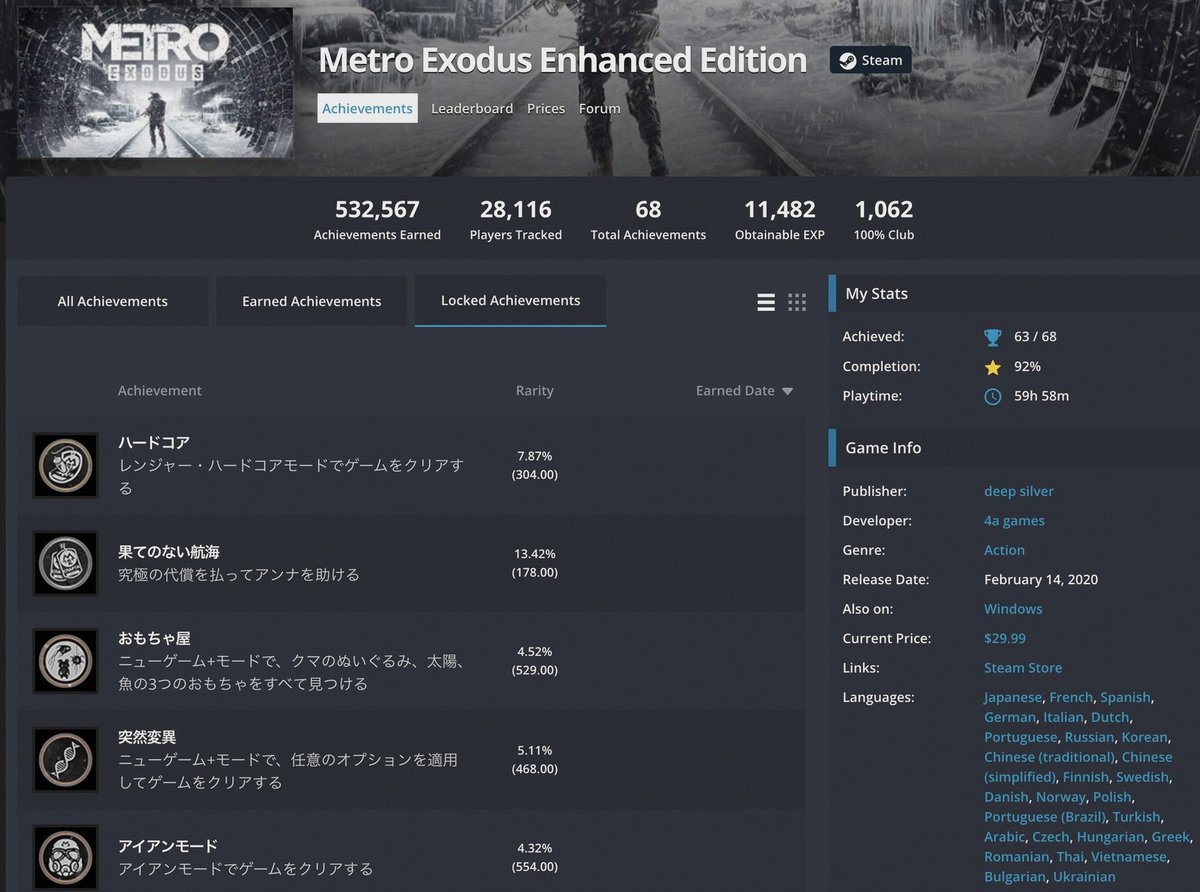Click the ハードコア achievement title
Screen dimensions: 1200x892
[x=154, y=442]
